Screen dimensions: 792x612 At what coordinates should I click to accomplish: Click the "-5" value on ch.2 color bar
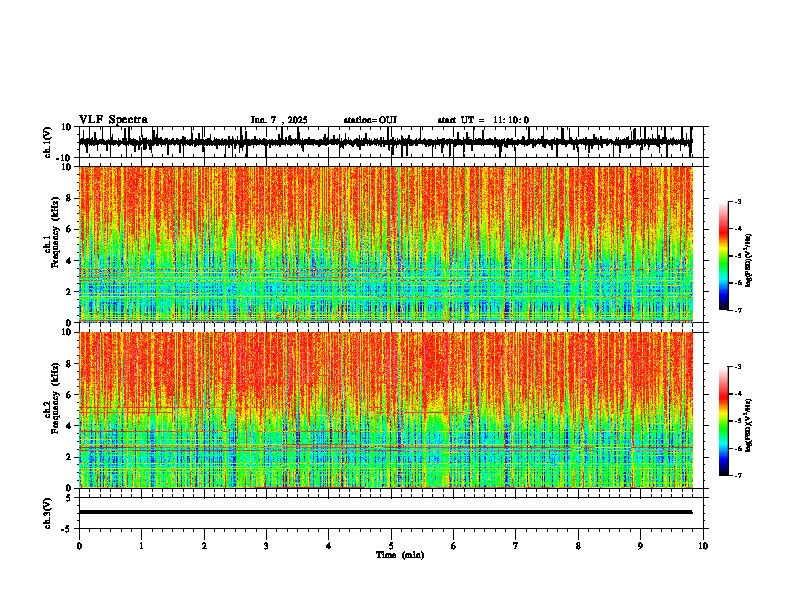[x=737, y=421]
